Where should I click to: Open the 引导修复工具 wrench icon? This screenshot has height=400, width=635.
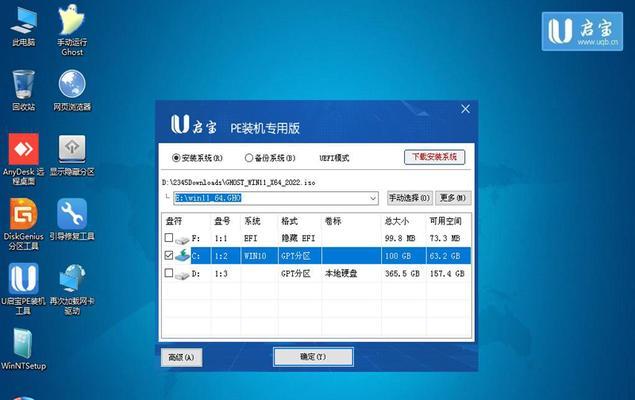(x=72, y=220)
